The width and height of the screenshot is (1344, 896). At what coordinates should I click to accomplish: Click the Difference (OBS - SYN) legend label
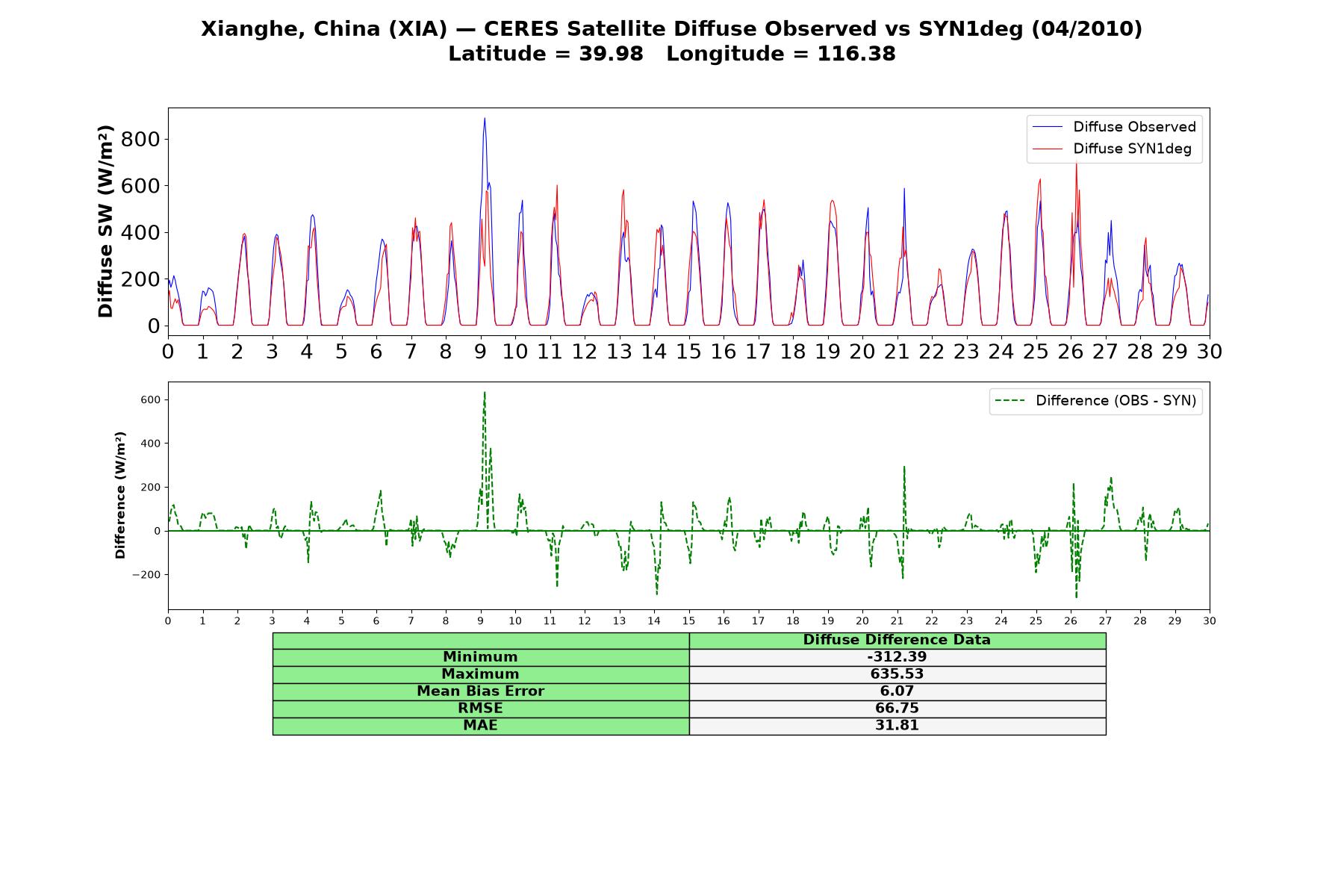(x=1116, y=401)
